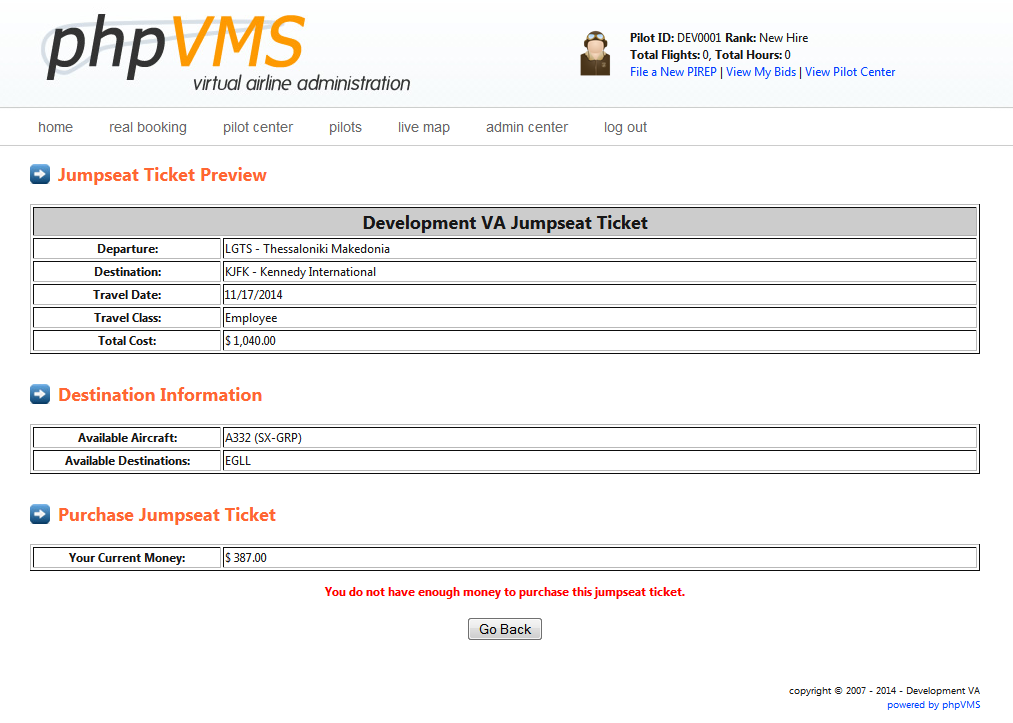This screenshot has width=1013, height=723.
Task: Click the Your Current Money: label
Action: [x=127, y=558]
